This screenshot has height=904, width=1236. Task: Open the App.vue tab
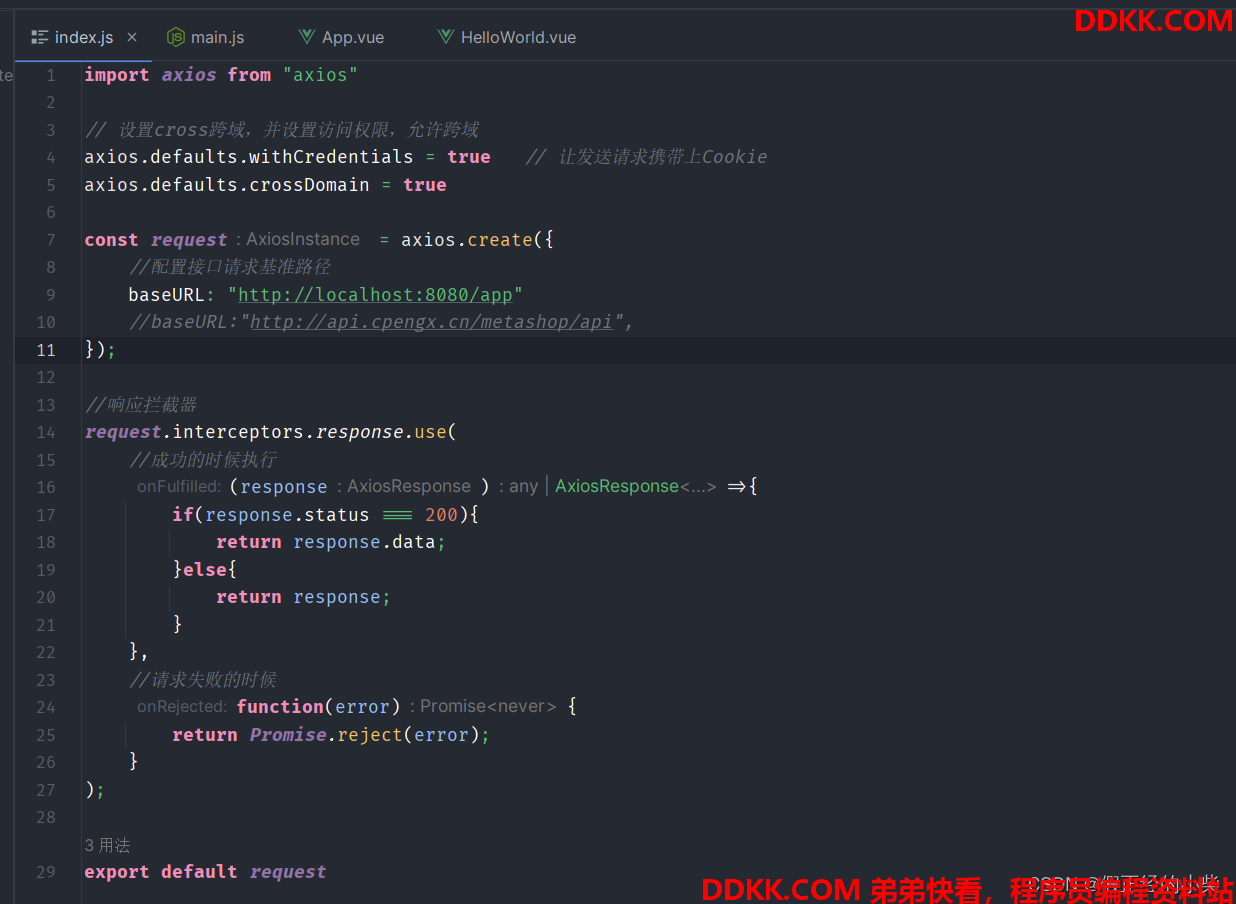click(x=352, y=37)
